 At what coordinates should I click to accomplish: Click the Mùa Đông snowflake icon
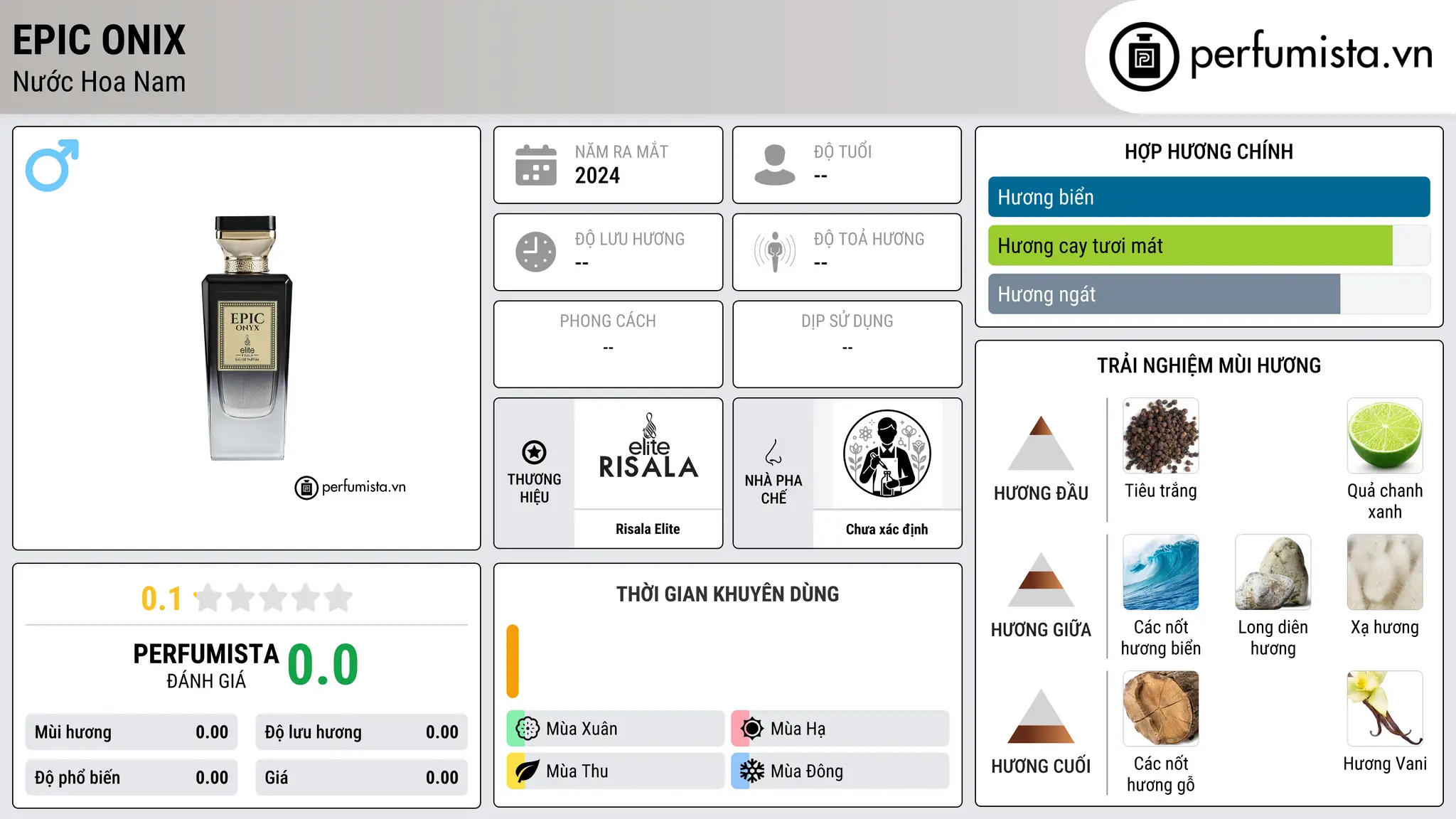point(752,771)
